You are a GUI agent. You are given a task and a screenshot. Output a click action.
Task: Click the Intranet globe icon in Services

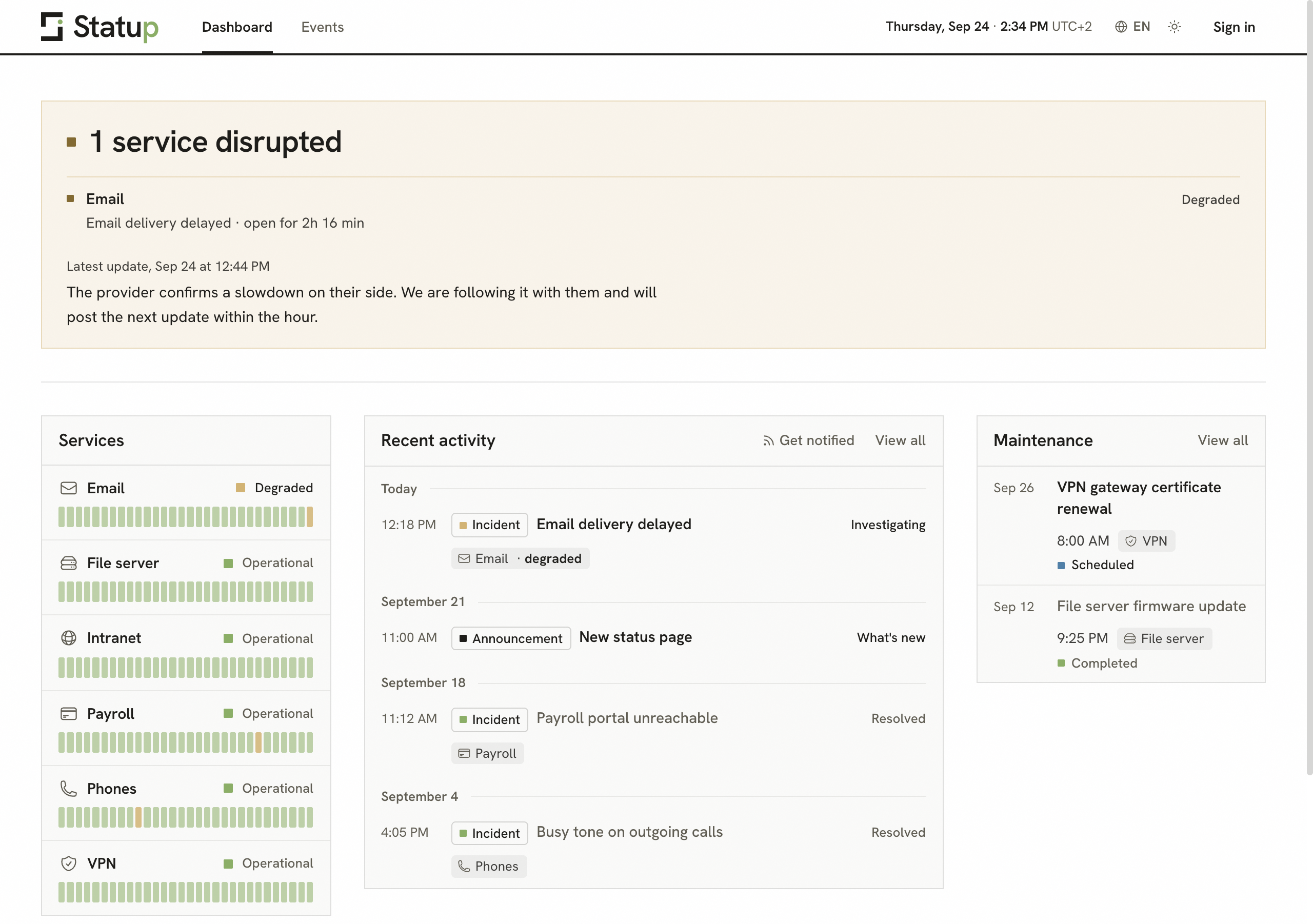[x=69, y=638]
